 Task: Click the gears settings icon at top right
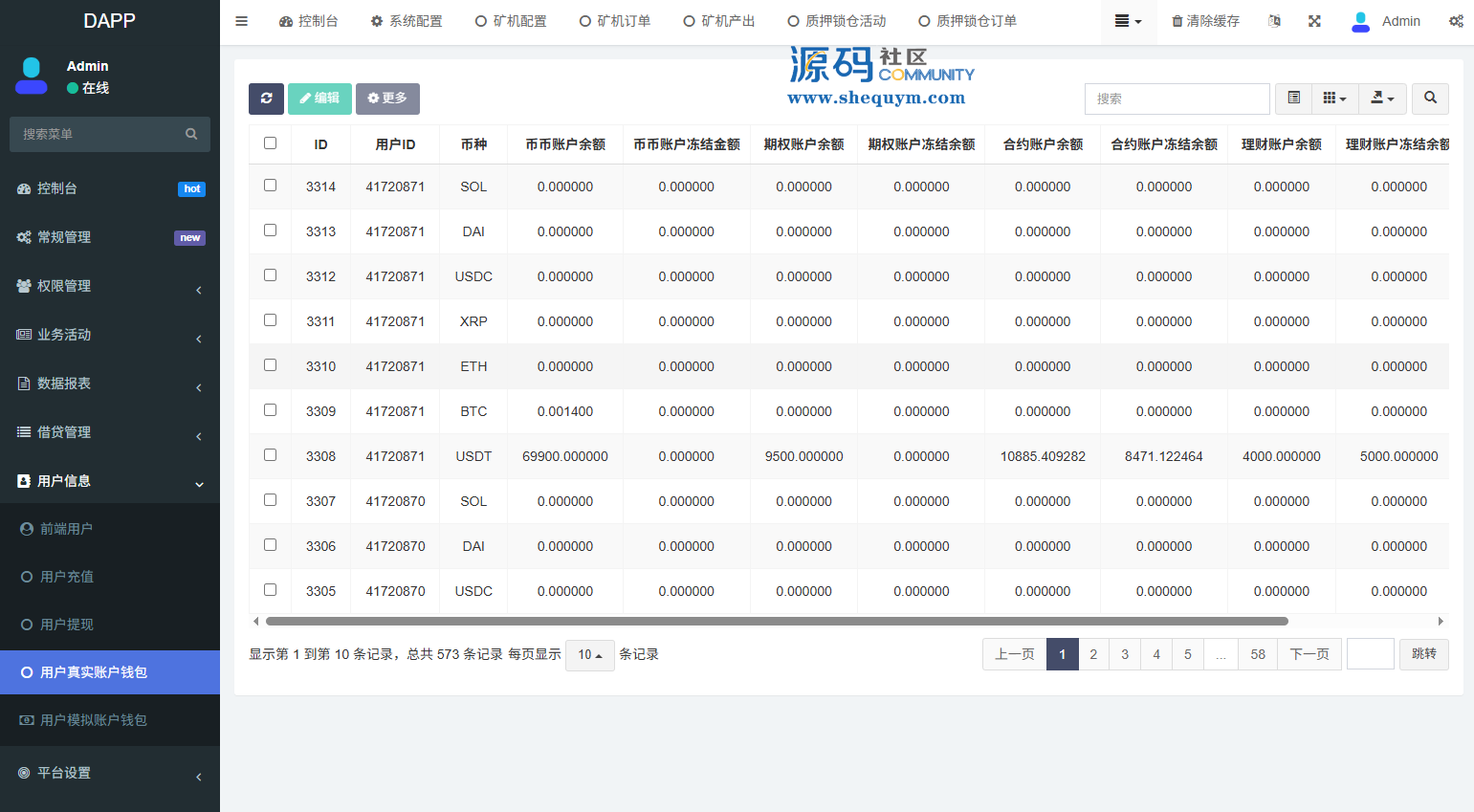coord(1455,21)
